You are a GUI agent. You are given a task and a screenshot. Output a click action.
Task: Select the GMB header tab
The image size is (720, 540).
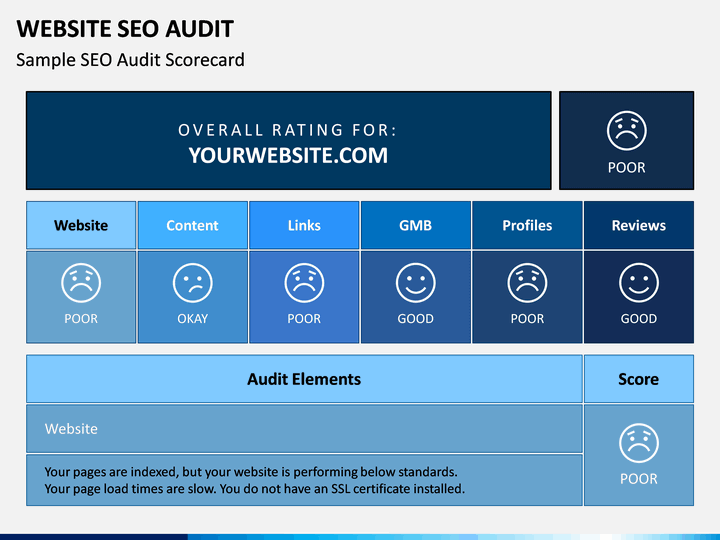pyautogui.click(x=416, y=225)
